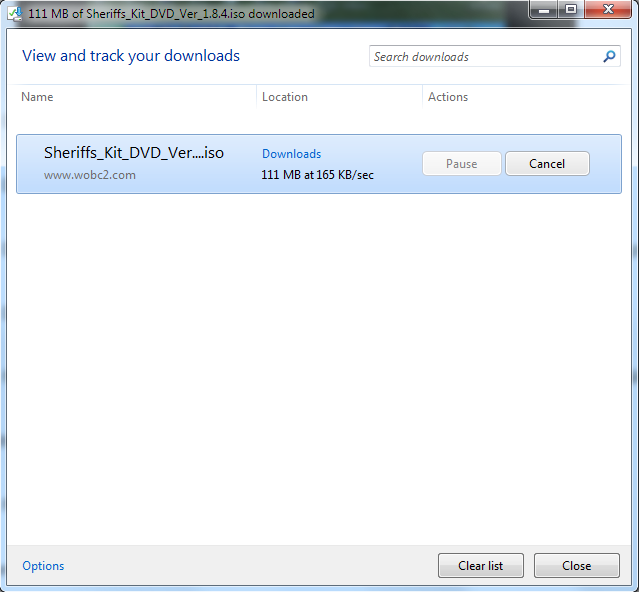Click the download icon in the title bar

(x=15, y=13)
